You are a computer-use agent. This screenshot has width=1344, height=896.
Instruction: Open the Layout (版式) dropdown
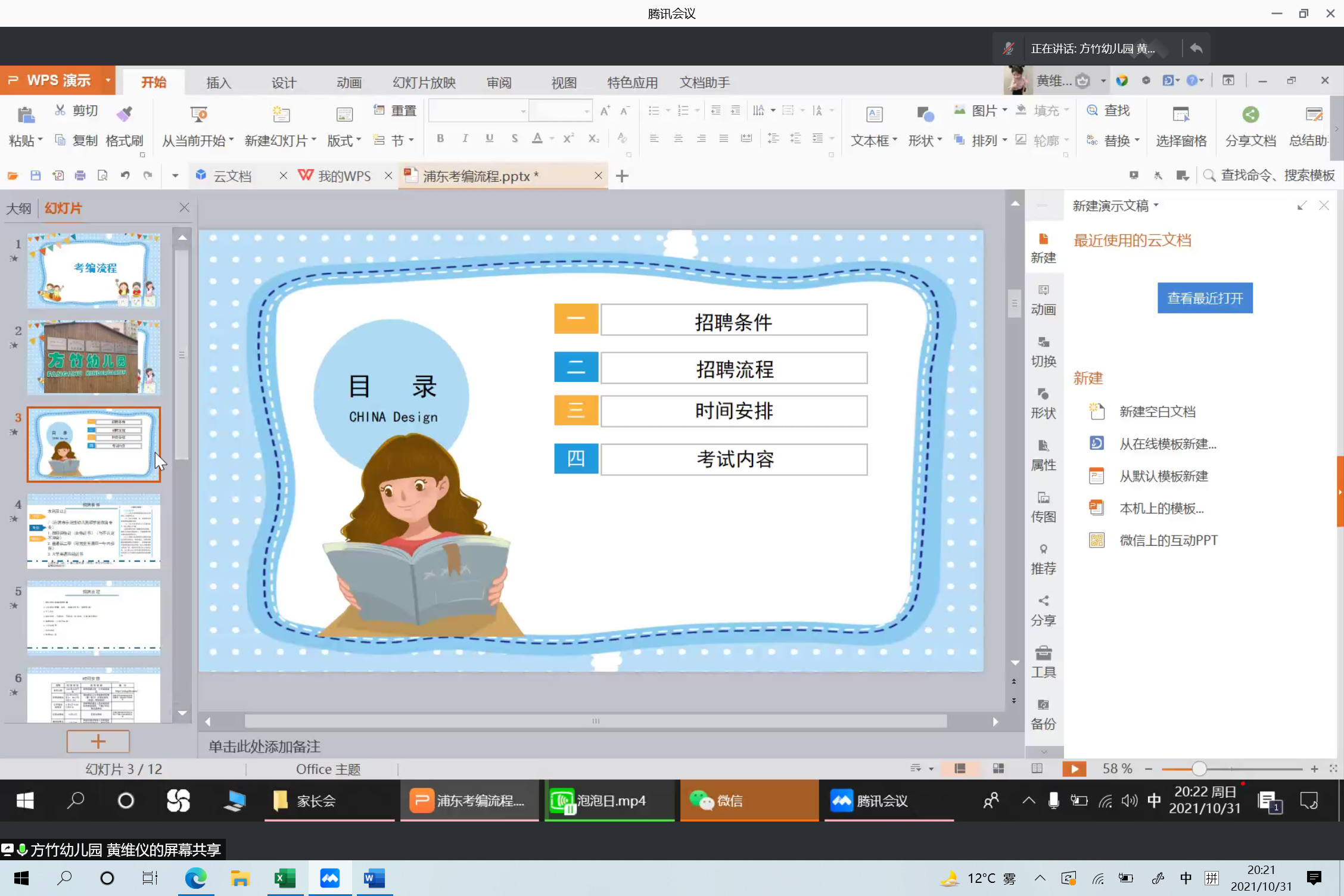pos(344,141)
